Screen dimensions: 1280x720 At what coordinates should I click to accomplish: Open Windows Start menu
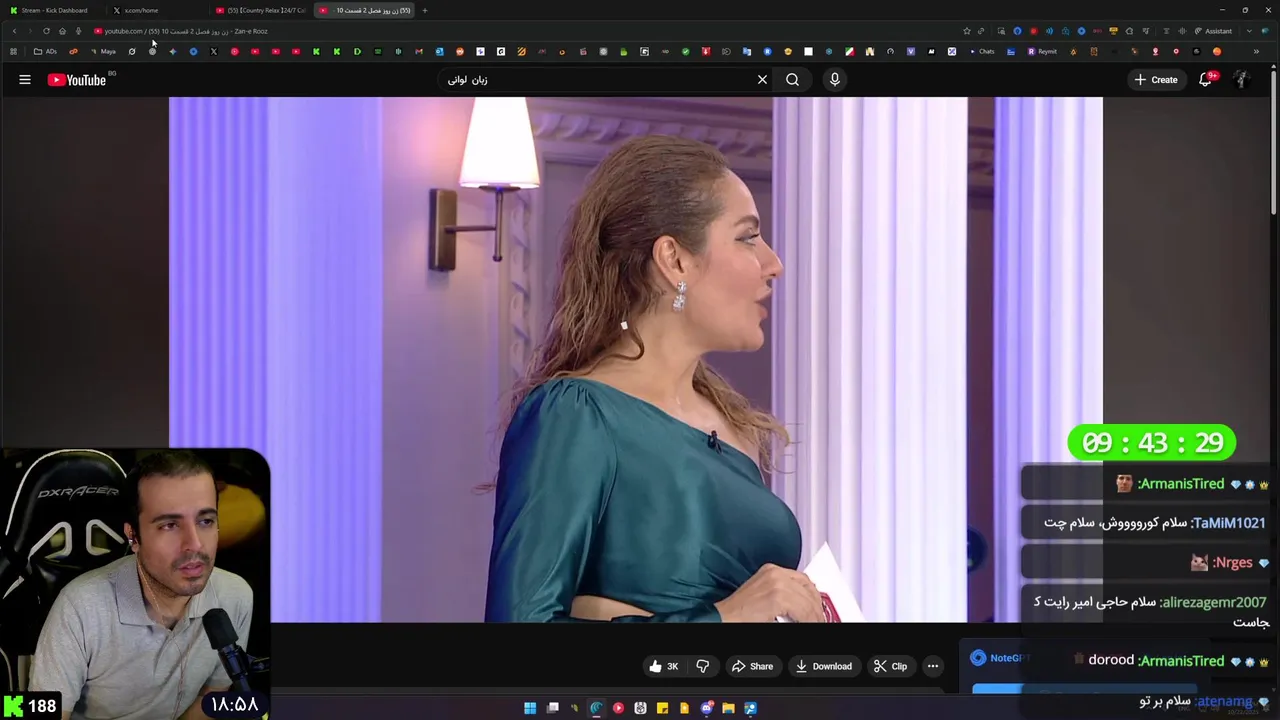point(530,708)
